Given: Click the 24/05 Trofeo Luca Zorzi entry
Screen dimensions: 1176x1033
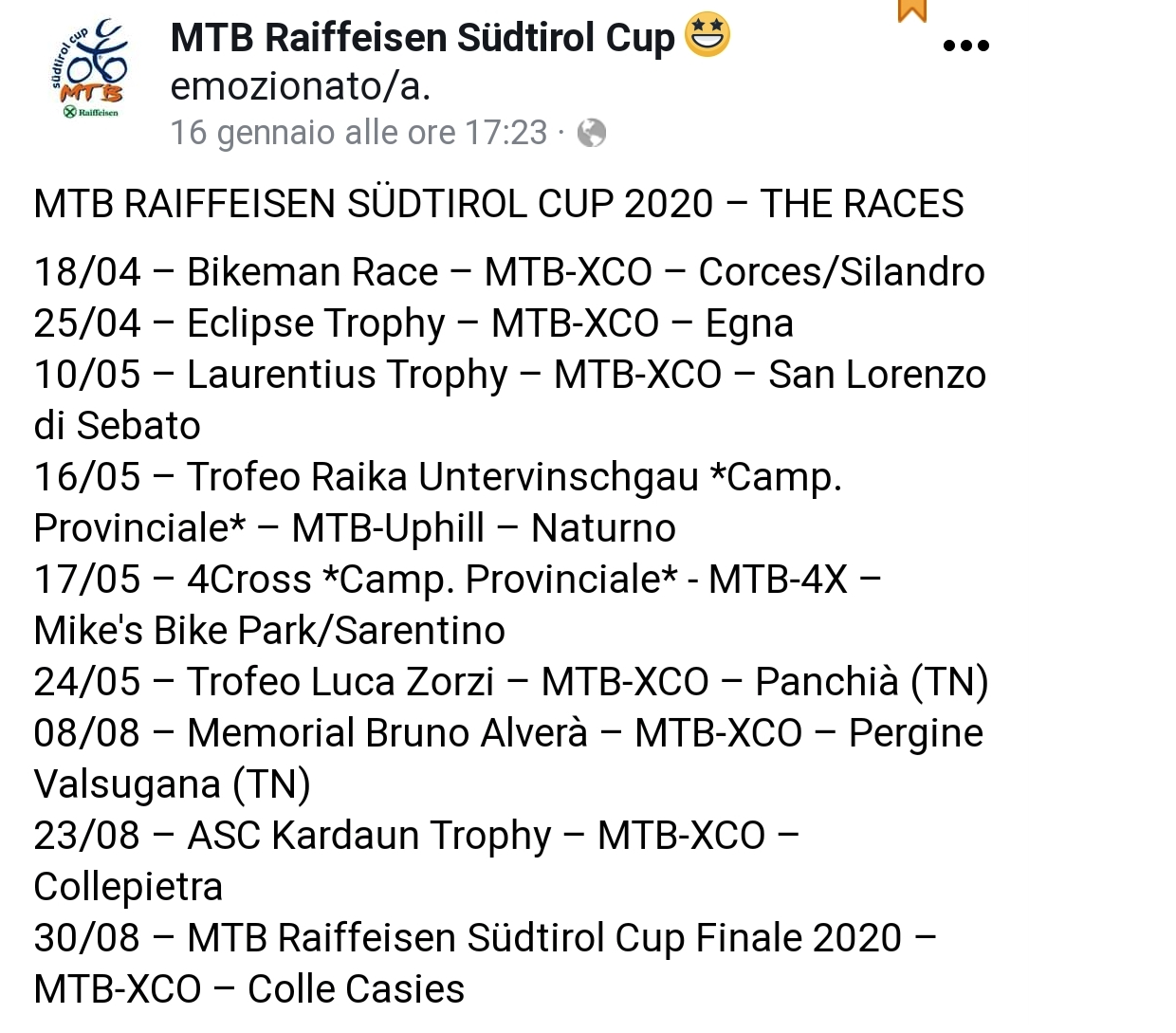Looking at the screenshot, I should coord(511,682).
